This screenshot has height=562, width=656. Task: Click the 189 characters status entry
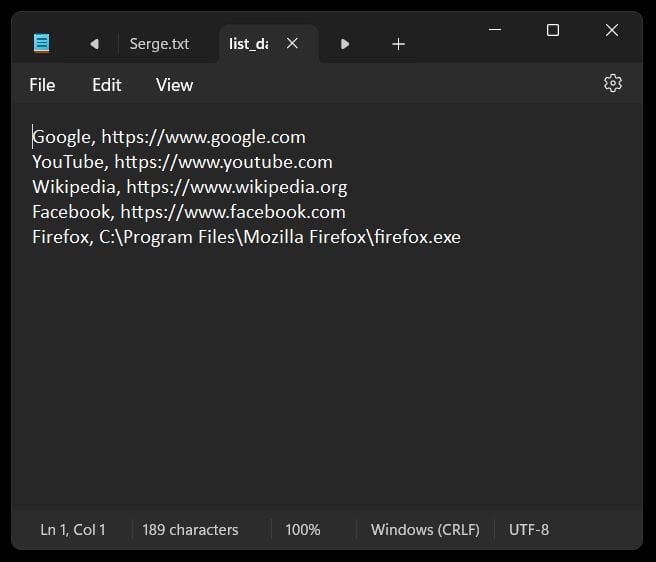click(190, 530)
